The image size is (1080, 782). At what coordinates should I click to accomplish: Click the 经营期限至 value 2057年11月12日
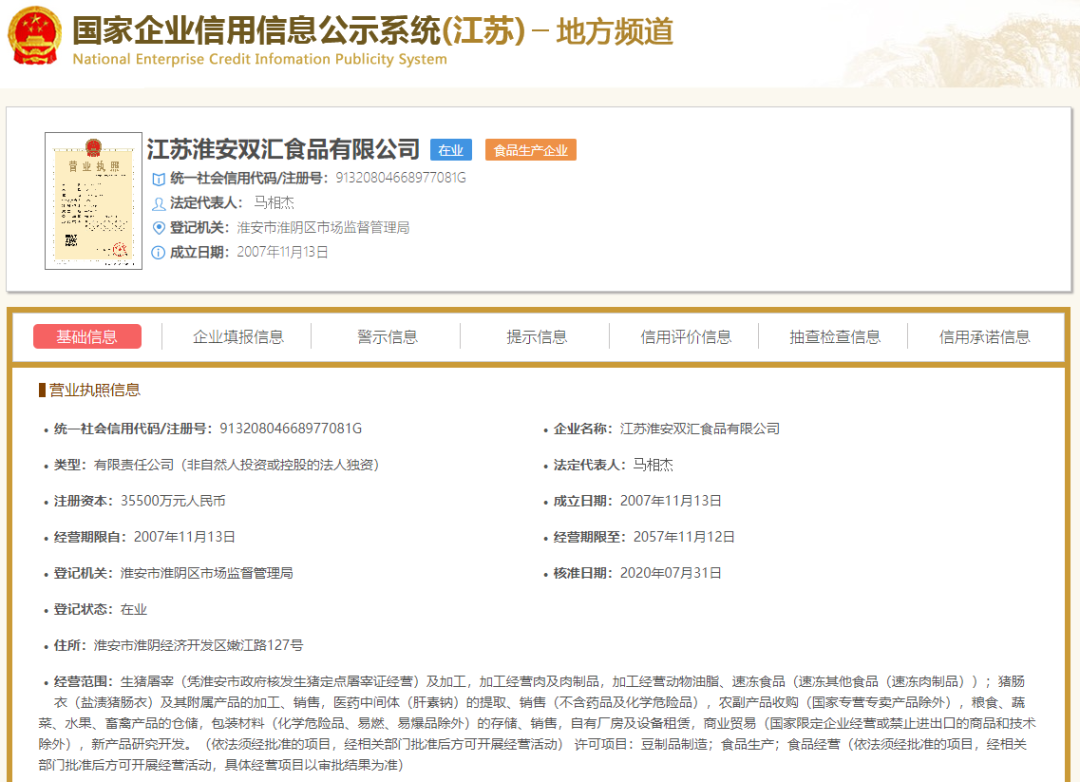684,537
